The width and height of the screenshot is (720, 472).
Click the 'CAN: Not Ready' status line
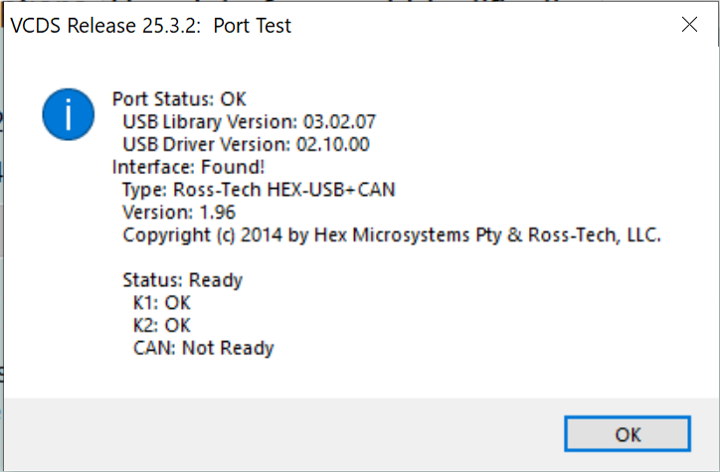coord(203,348)
